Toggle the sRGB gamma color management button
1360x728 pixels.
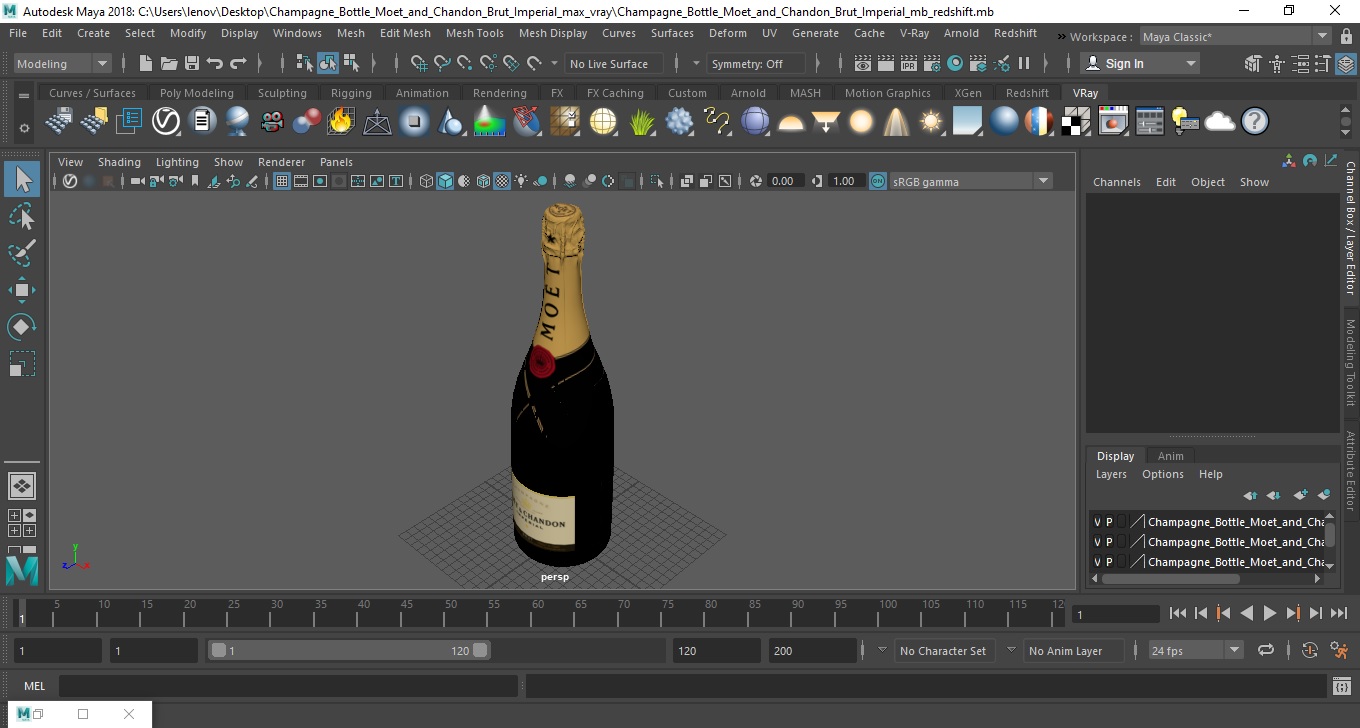[877, 181]
